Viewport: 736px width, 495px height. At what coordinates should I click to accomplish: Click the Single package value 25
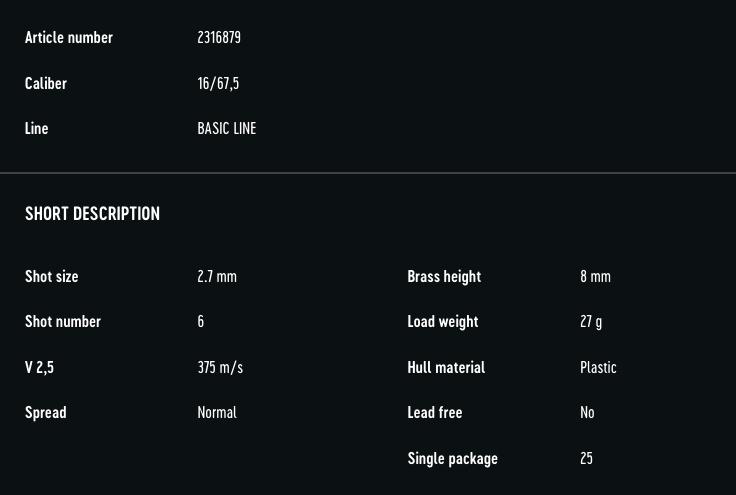(x=586, y=458)
